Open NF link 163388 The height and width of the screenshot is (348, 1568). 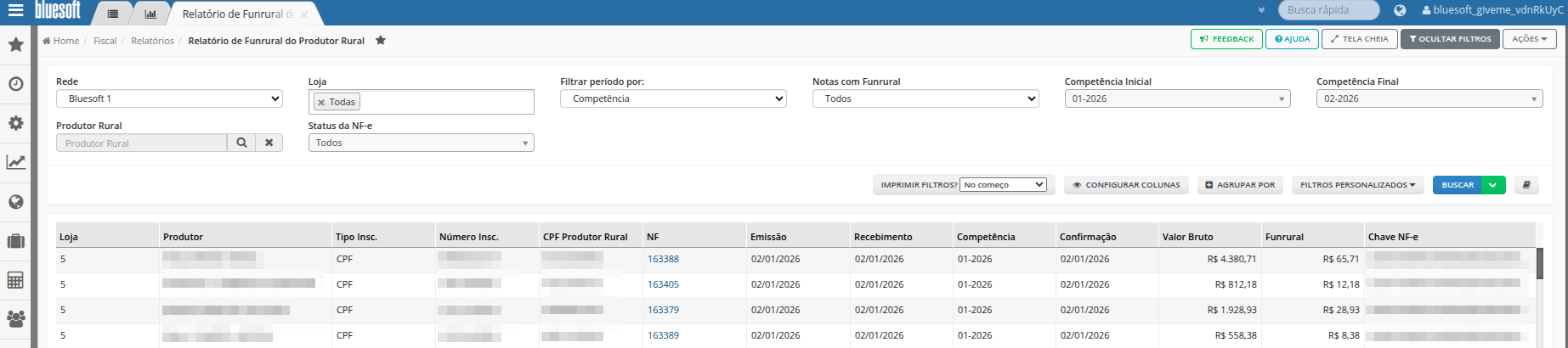tap(663, 259)
